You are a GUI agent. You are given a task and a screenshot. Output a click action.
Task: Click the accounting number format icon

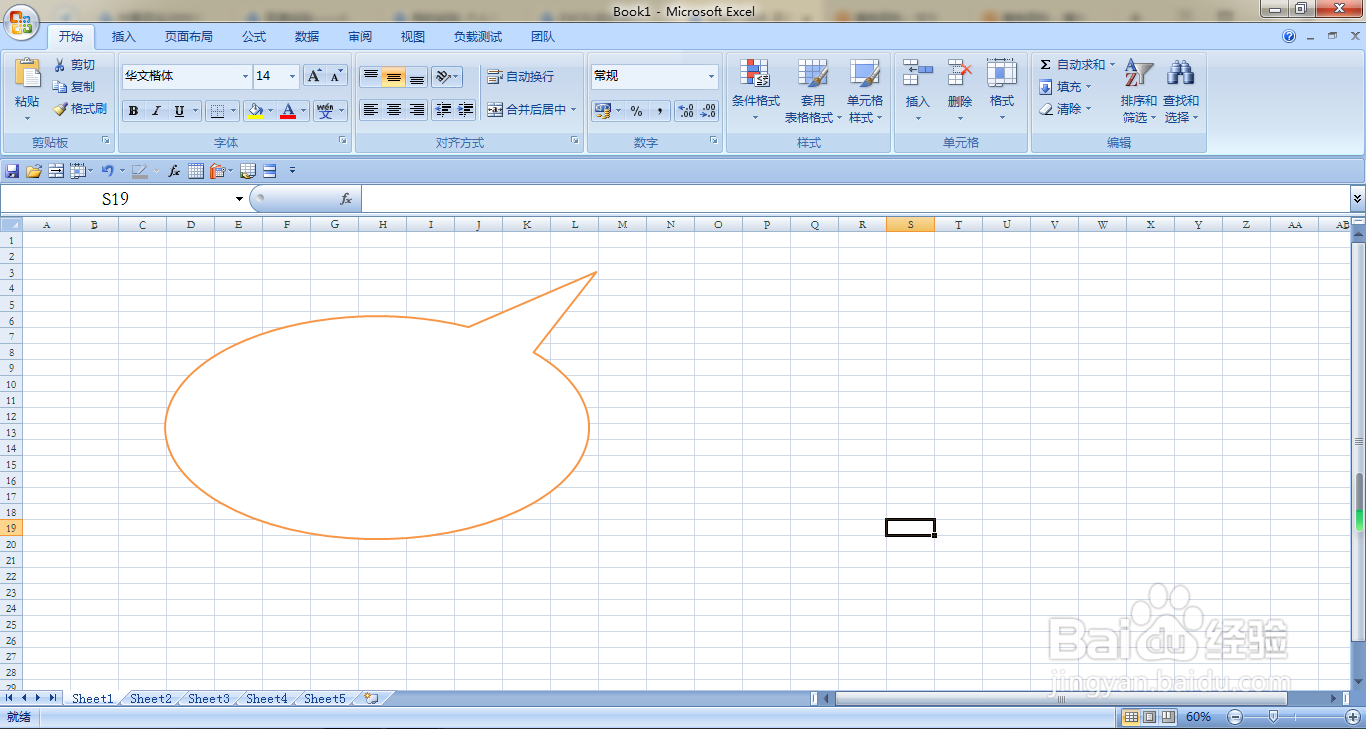(x=602, y=111)
